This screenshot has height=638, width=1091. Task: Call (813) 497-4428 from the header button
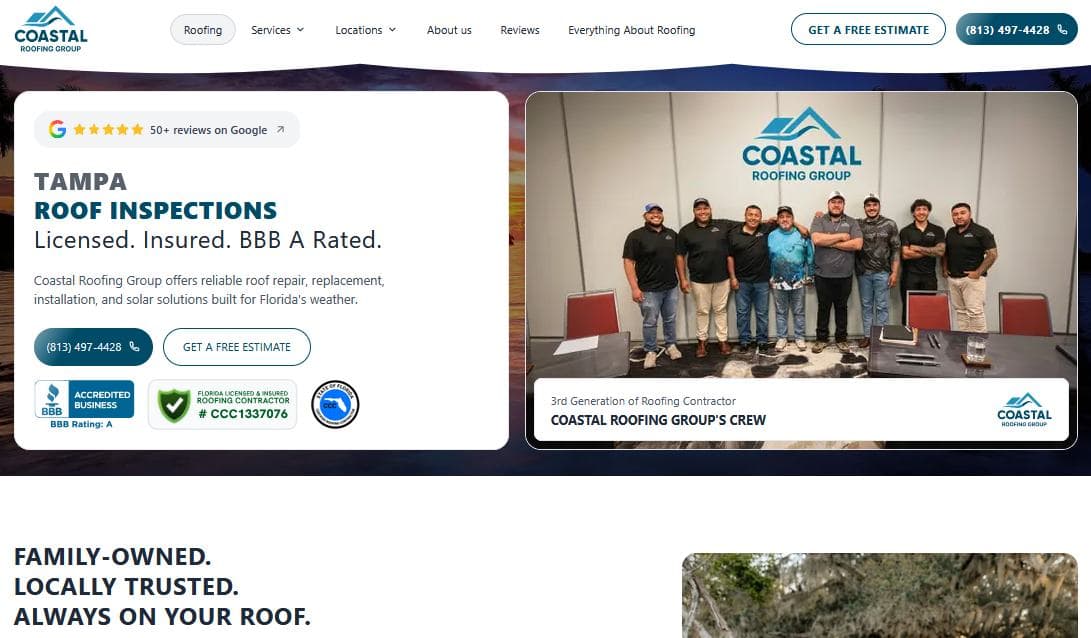1017,29
